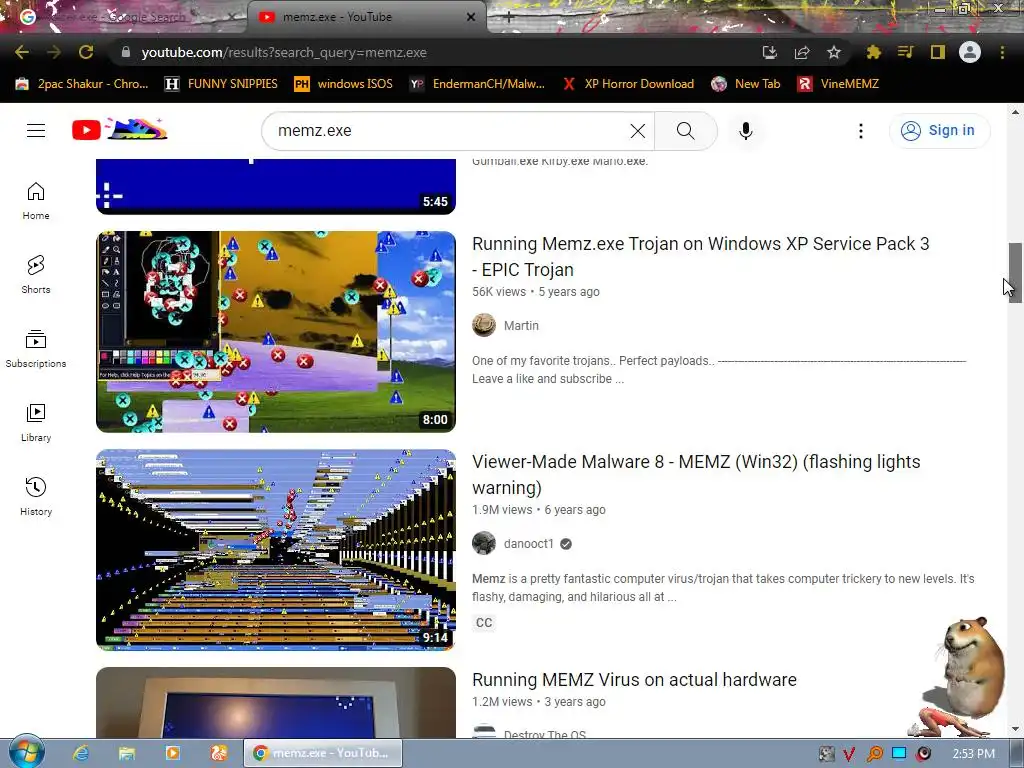This screenshot has width=1024, height=768.
Task: Open the 2pac Shakur bookmark
Action: tap(82, 84)
